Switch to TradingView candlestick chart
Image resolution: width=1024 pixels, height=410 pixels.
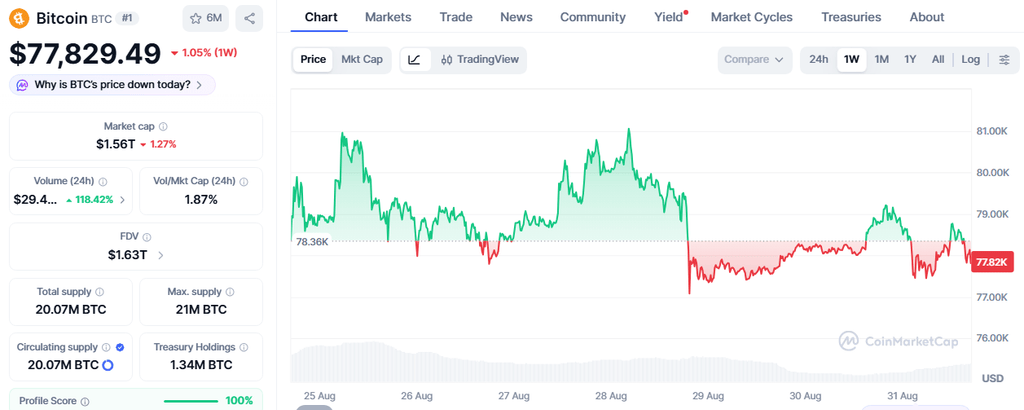coord(479,60)
